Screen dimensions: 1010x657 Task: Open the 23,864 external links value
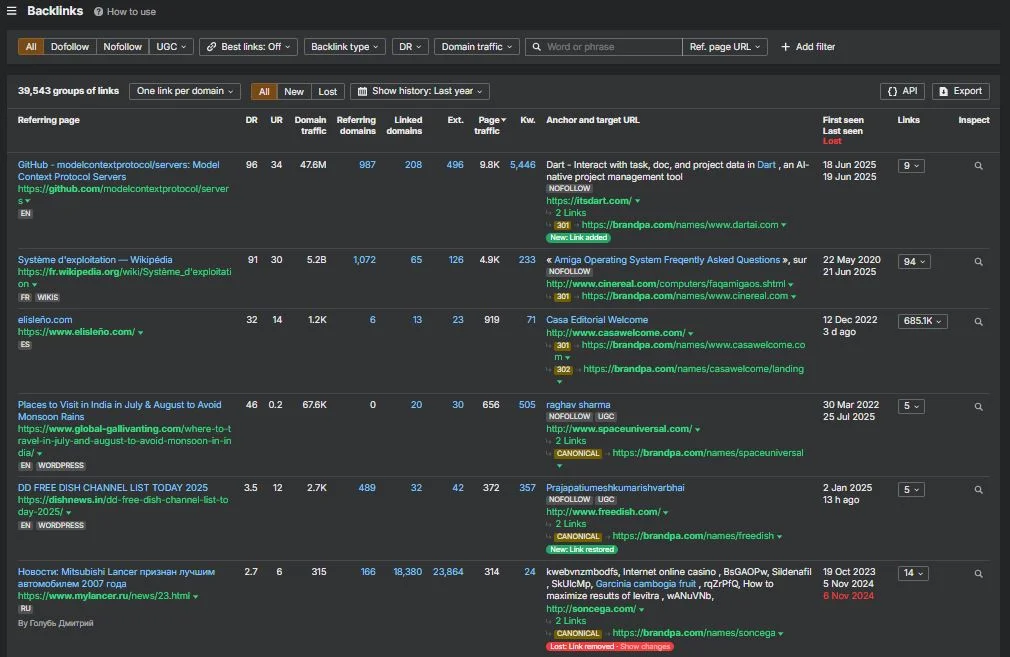coord(448,571)
